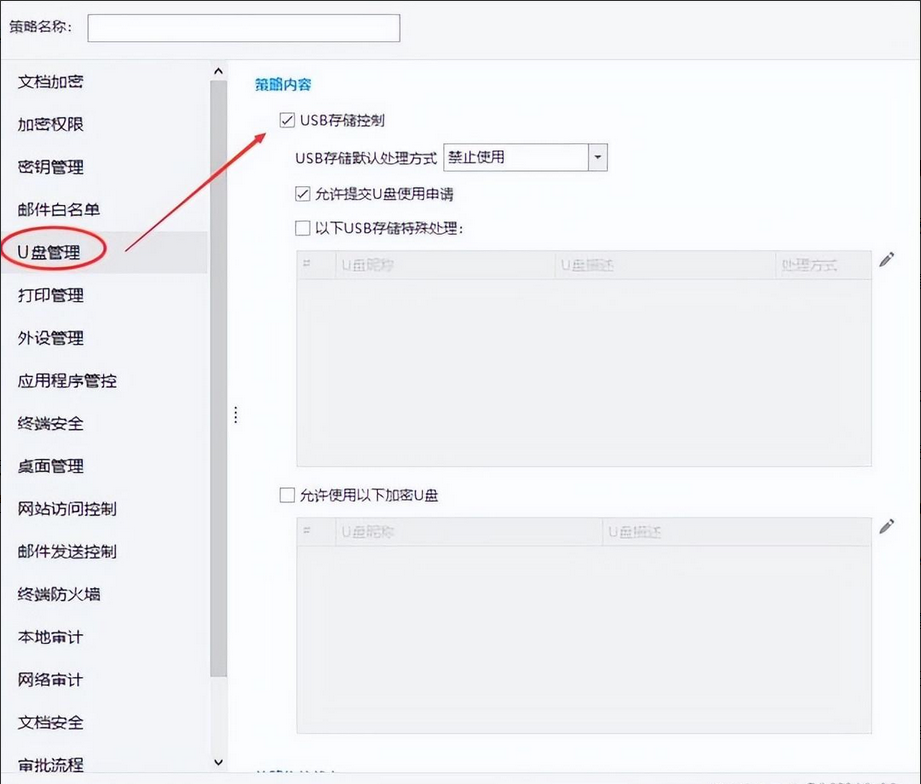Open 打印管理 section

click(51, 295)
